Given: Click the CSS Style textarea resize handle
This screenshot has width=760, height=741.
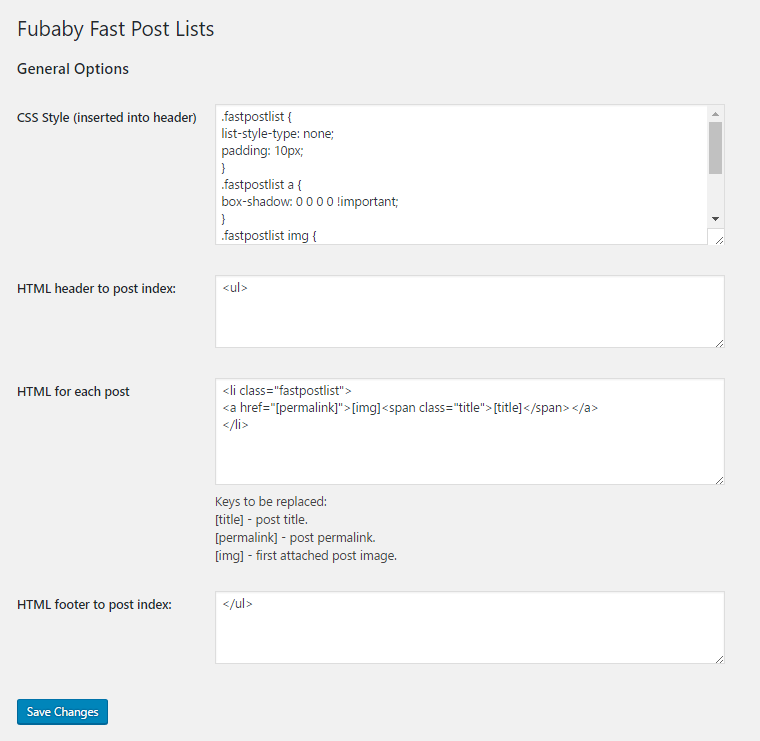Looking at the screenshot, I should pyautogui.click(x=717, y=237).
